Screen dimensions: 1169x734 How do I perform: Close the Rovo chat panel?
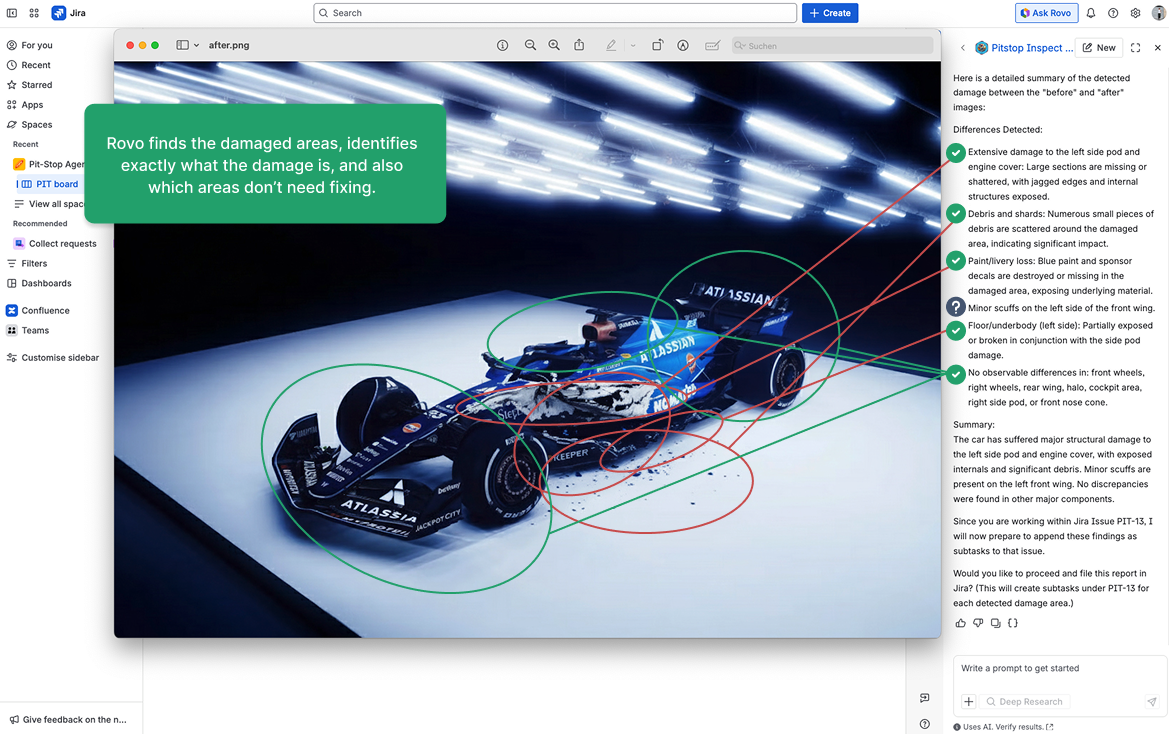tap(1158, 48)
